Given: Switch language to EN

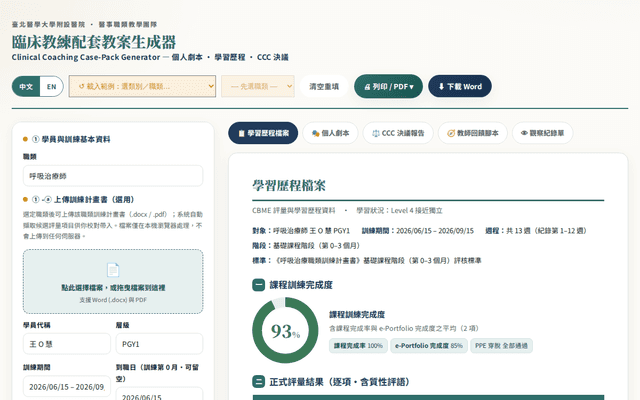Looking at the screenshot, I should click(51, 87).
